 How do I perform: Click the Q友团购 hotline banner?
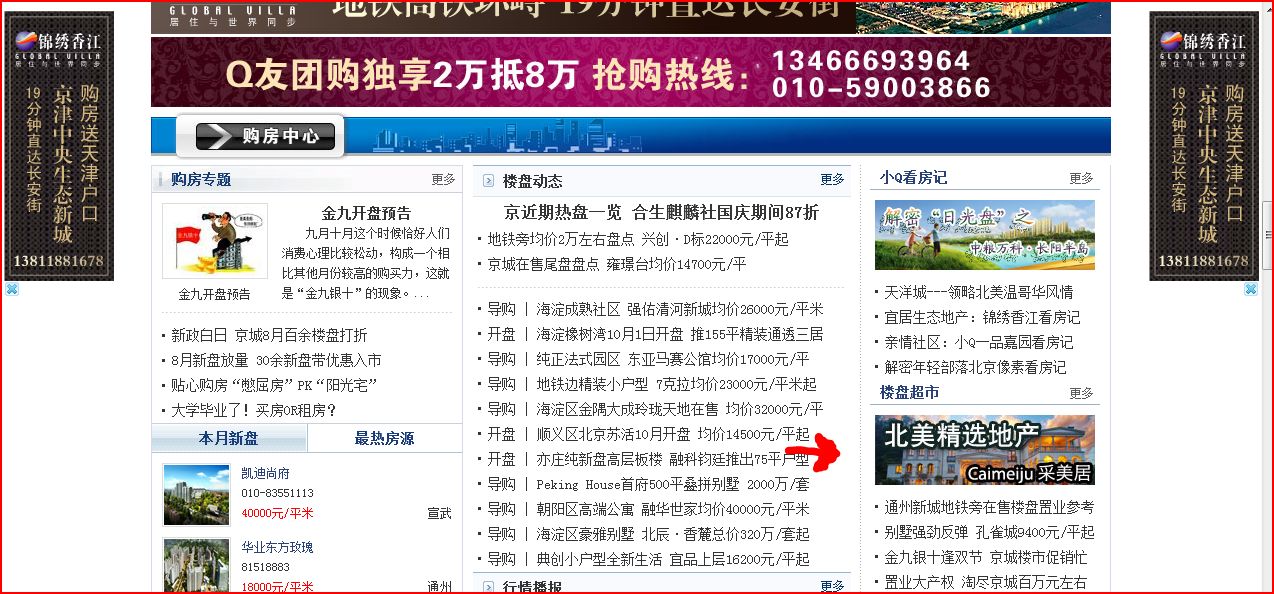pyautogui.click(x=630, y=72)
